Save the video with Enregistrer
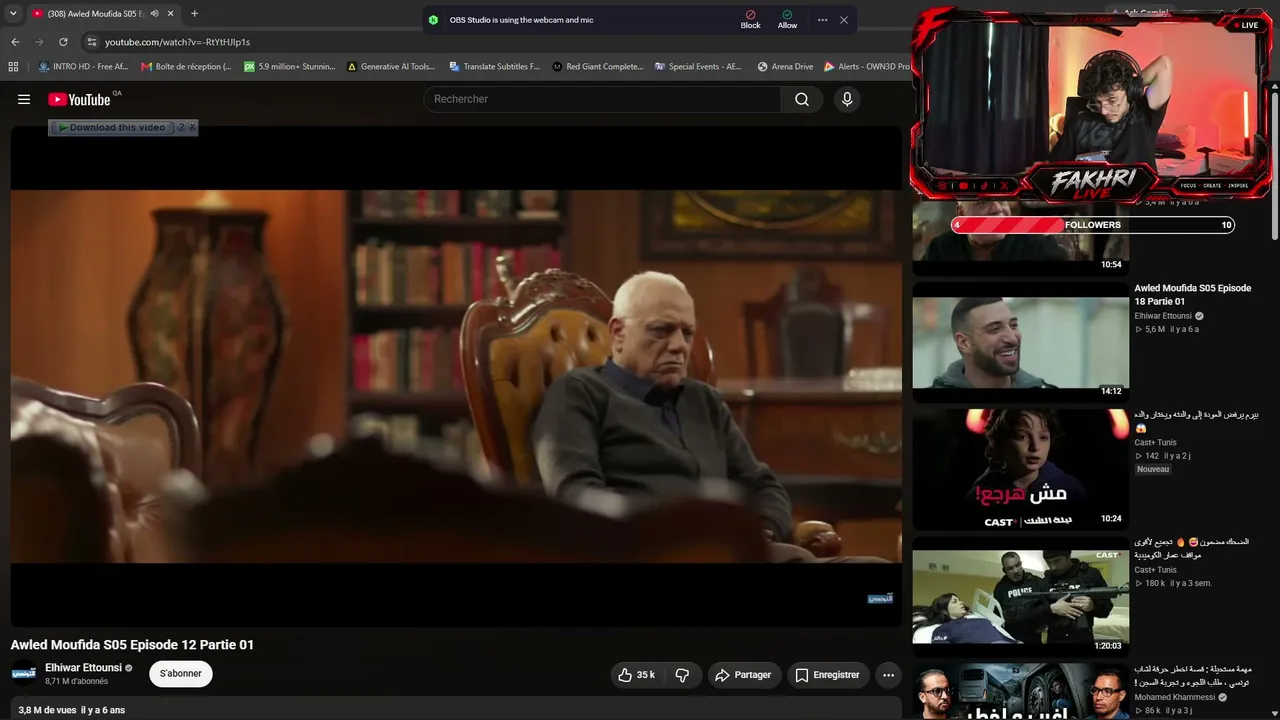The width and height of the screenshot is (1280, 720). click(828, 675)
